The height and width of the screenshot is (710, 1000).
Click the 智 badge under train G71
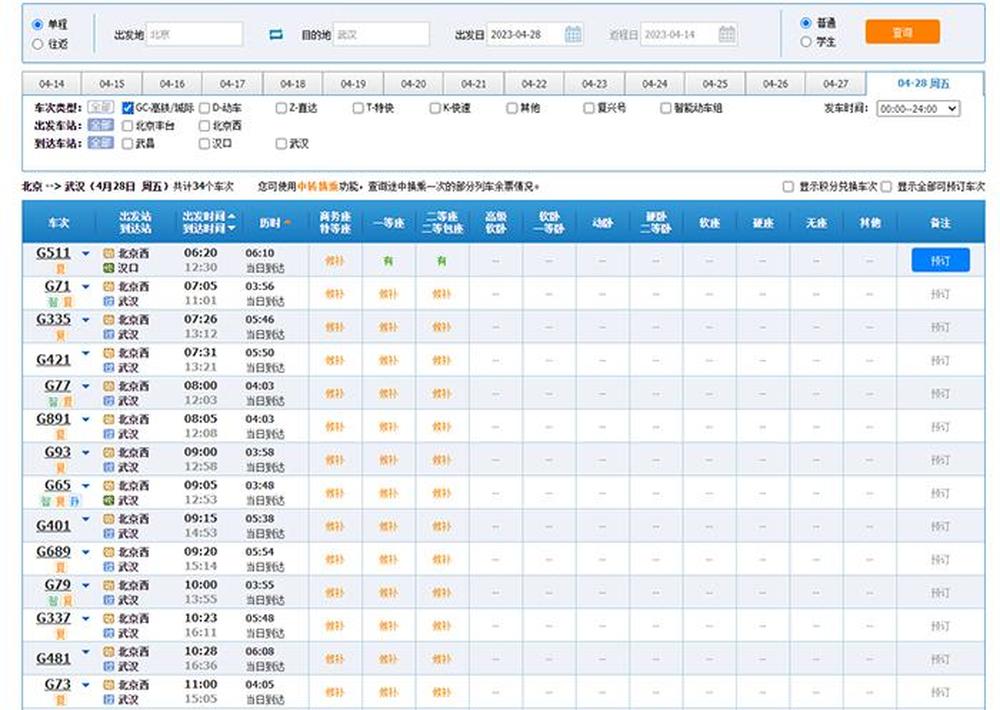(53, 300)
